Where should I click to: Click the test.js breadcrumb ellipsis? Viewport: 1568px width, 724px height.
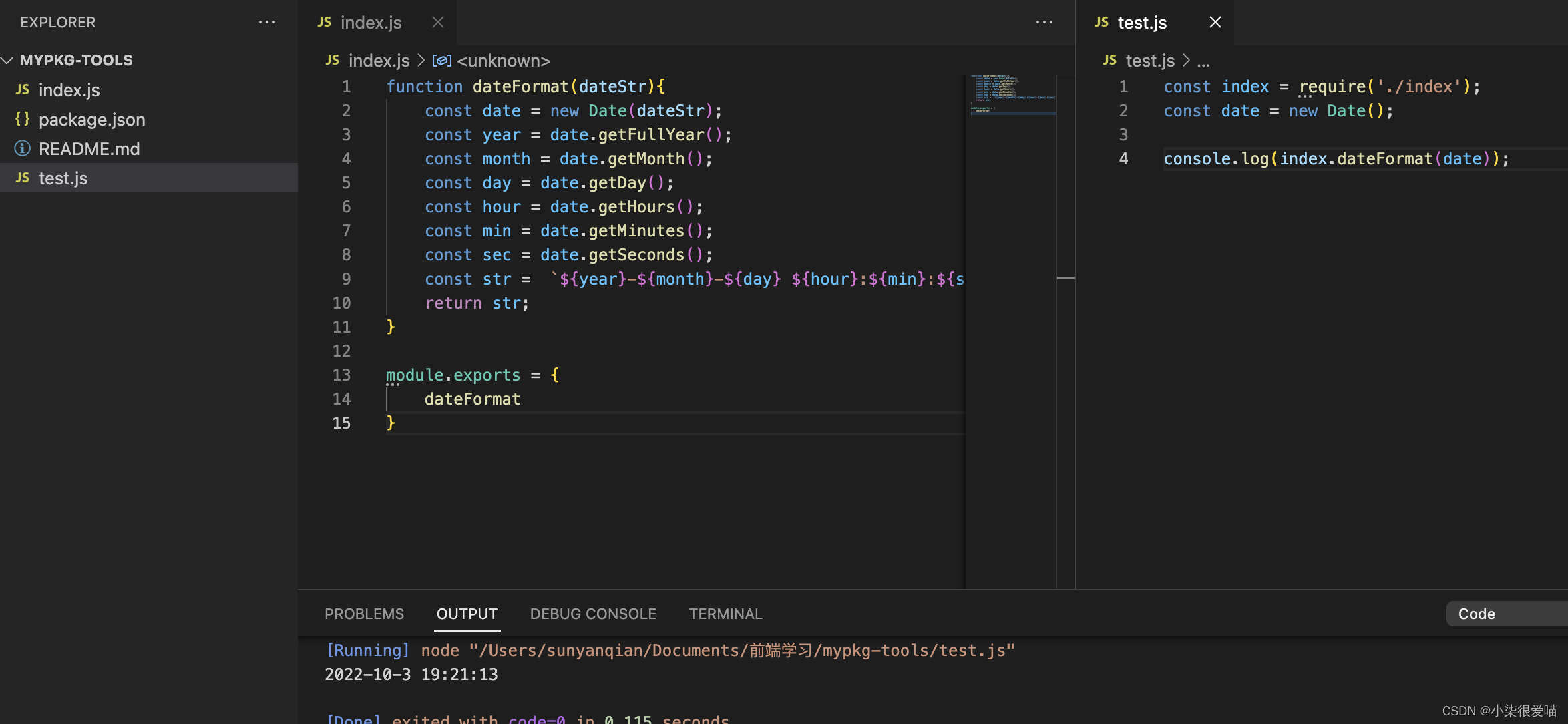1203,61
